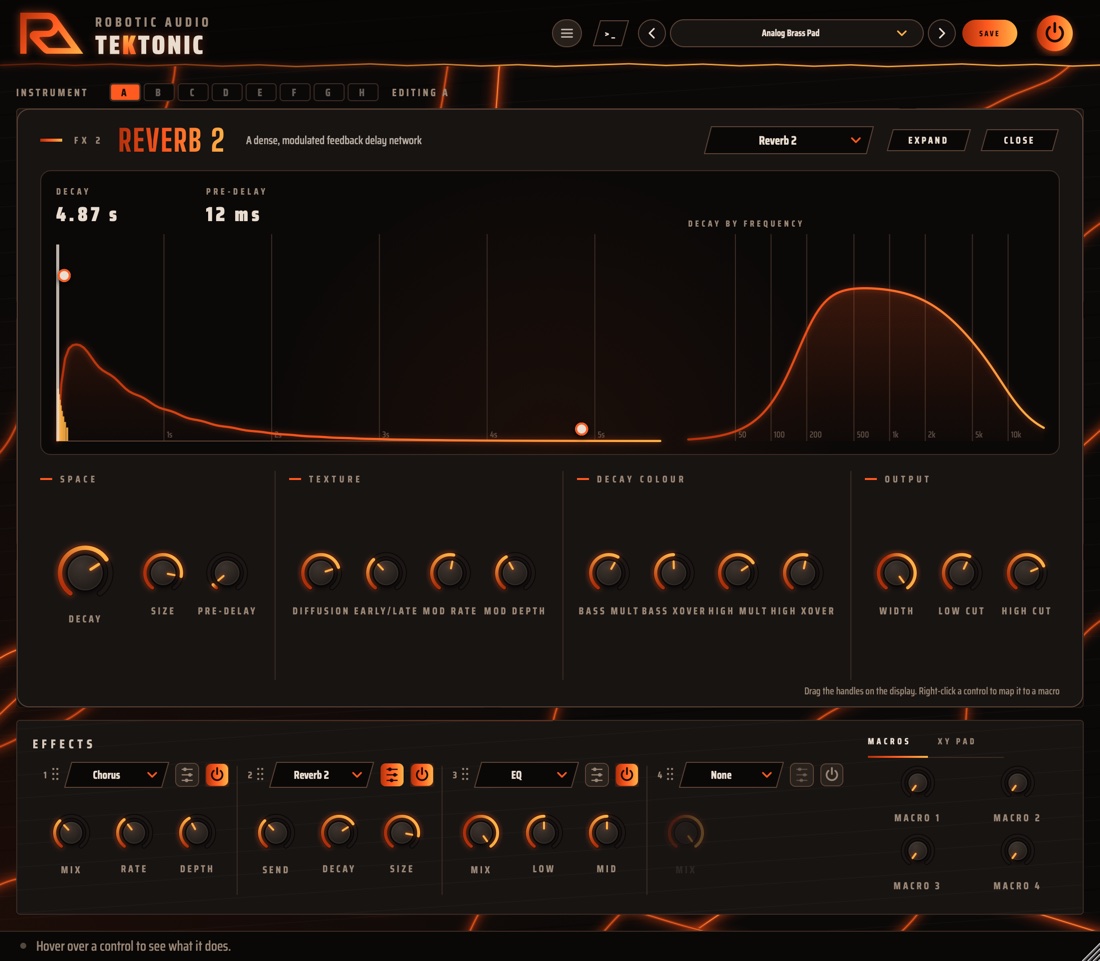
Task: Click the MACRO 1 knob
Action: point(917,783)
